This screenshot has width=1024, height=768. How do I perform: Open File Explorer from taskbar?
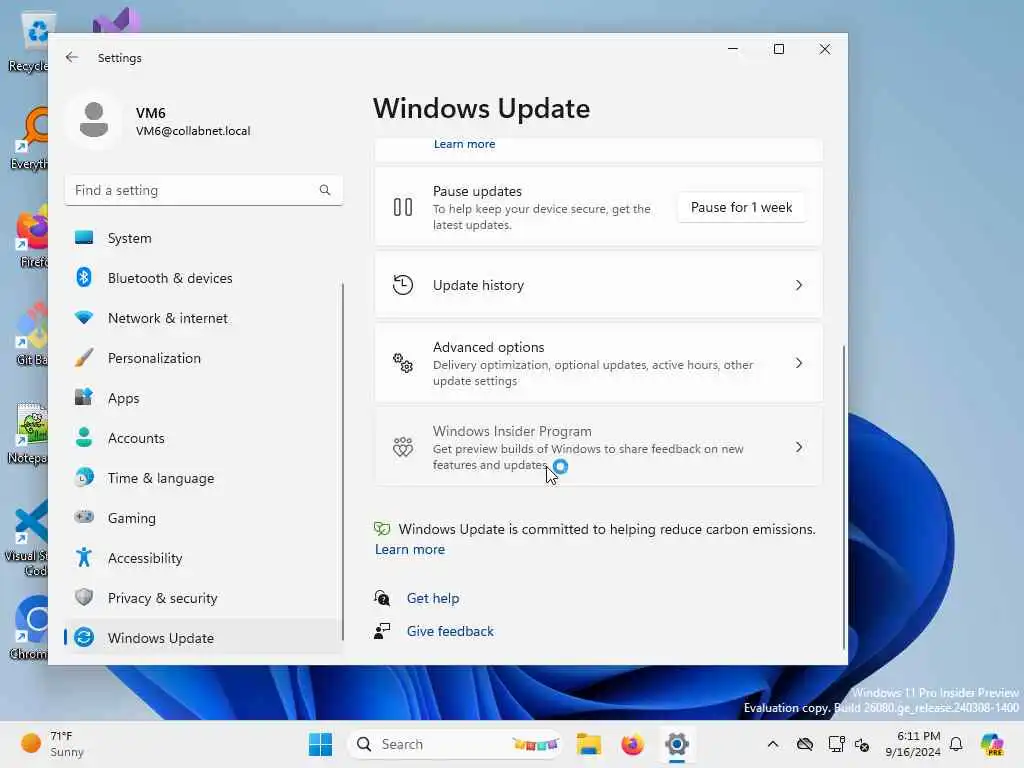coord(588,744)
